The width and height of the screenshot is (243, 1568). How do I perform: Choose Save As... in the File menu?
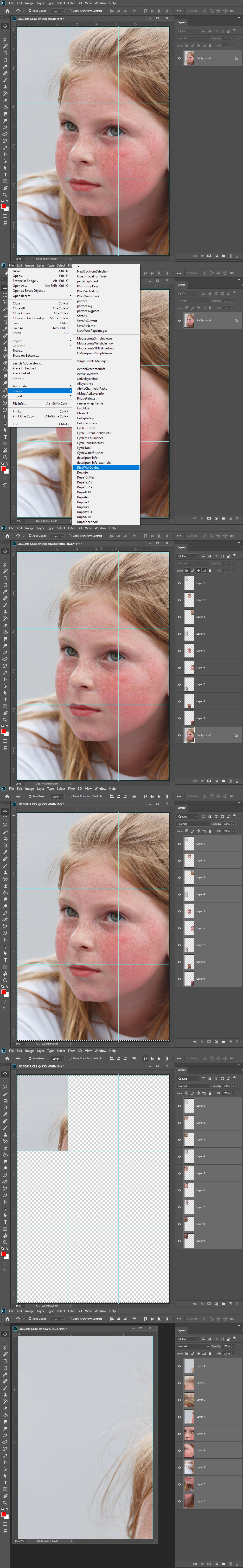(40, 328)
